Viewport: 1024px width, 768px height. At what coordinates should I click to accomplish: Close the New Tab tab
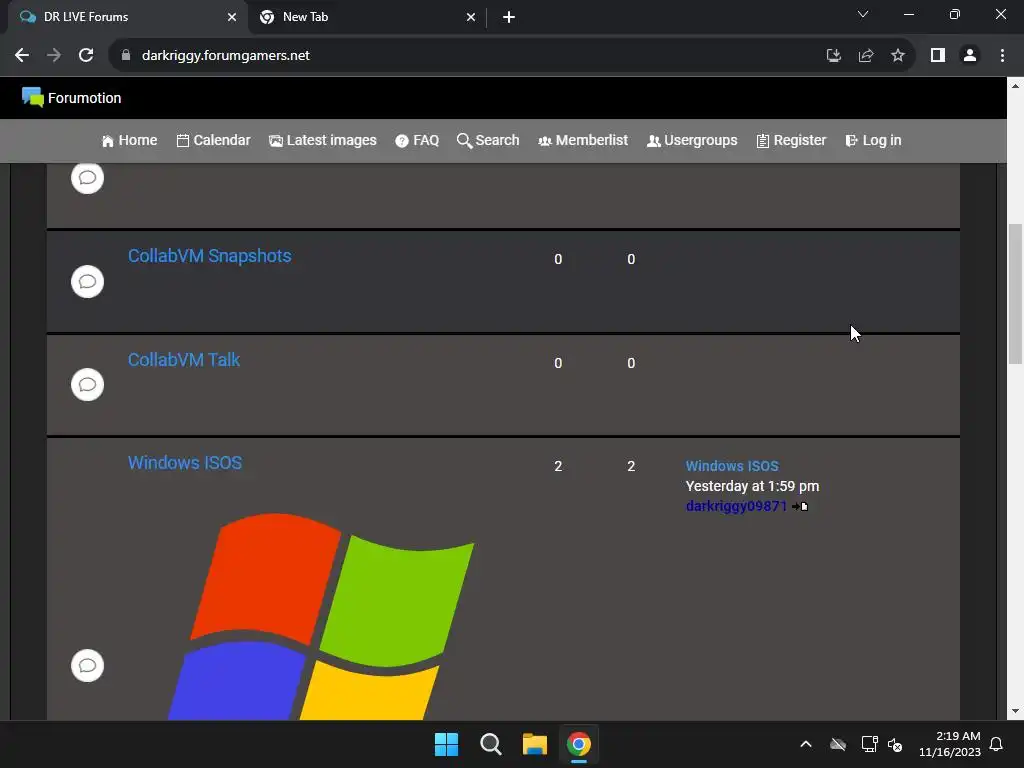pos(471,17)
